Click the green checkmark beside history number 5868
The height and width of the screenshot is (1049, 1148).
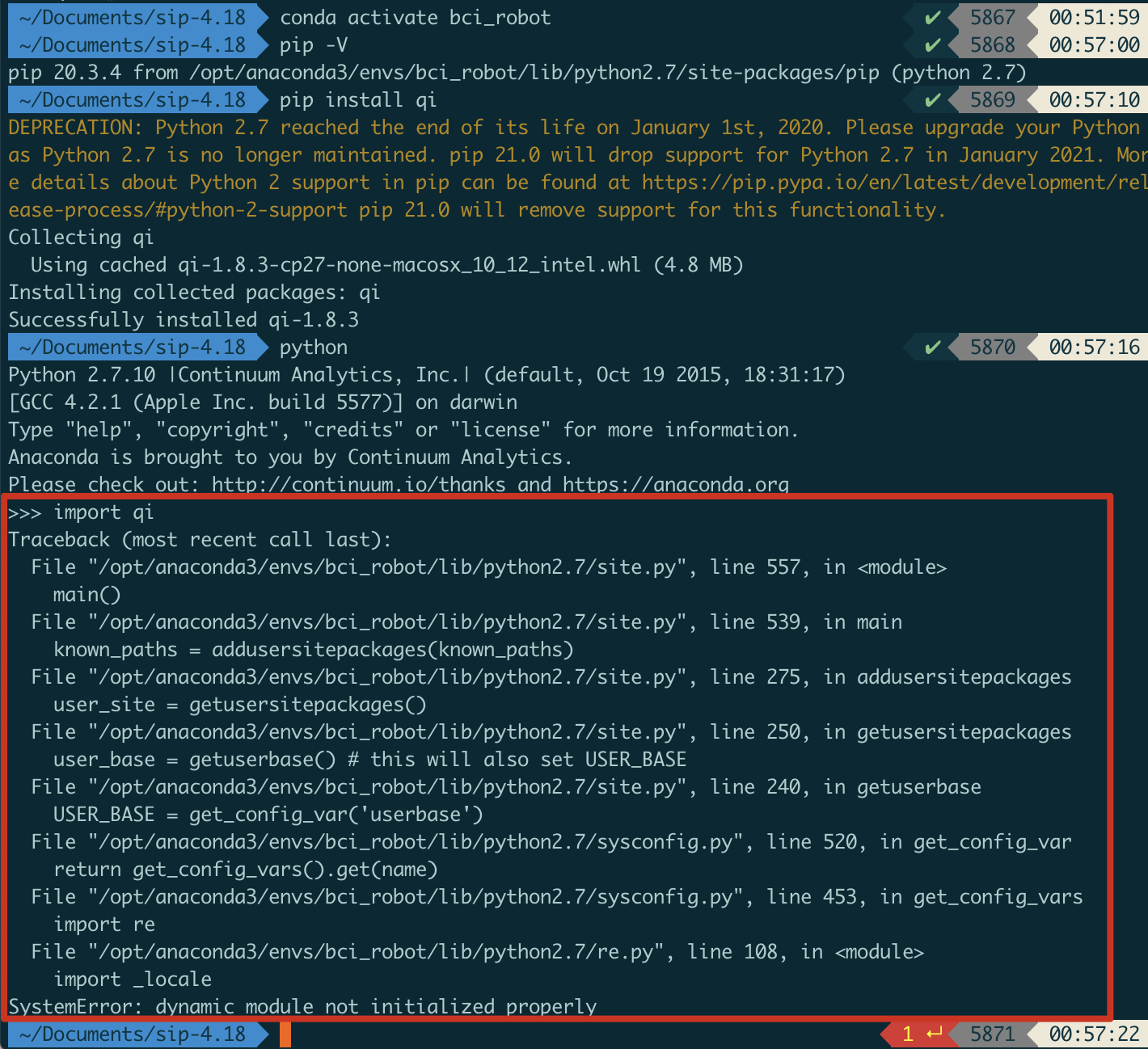pyautogui.click(x=932, y=44)
